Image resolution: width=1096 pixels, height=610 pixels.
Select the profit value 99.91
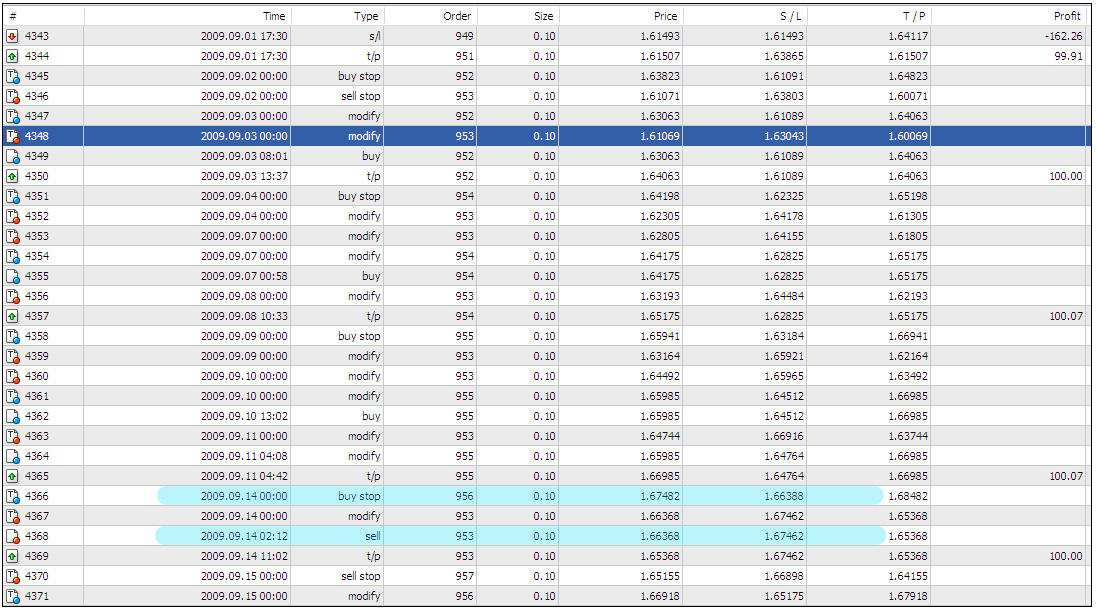point(1069,56)
